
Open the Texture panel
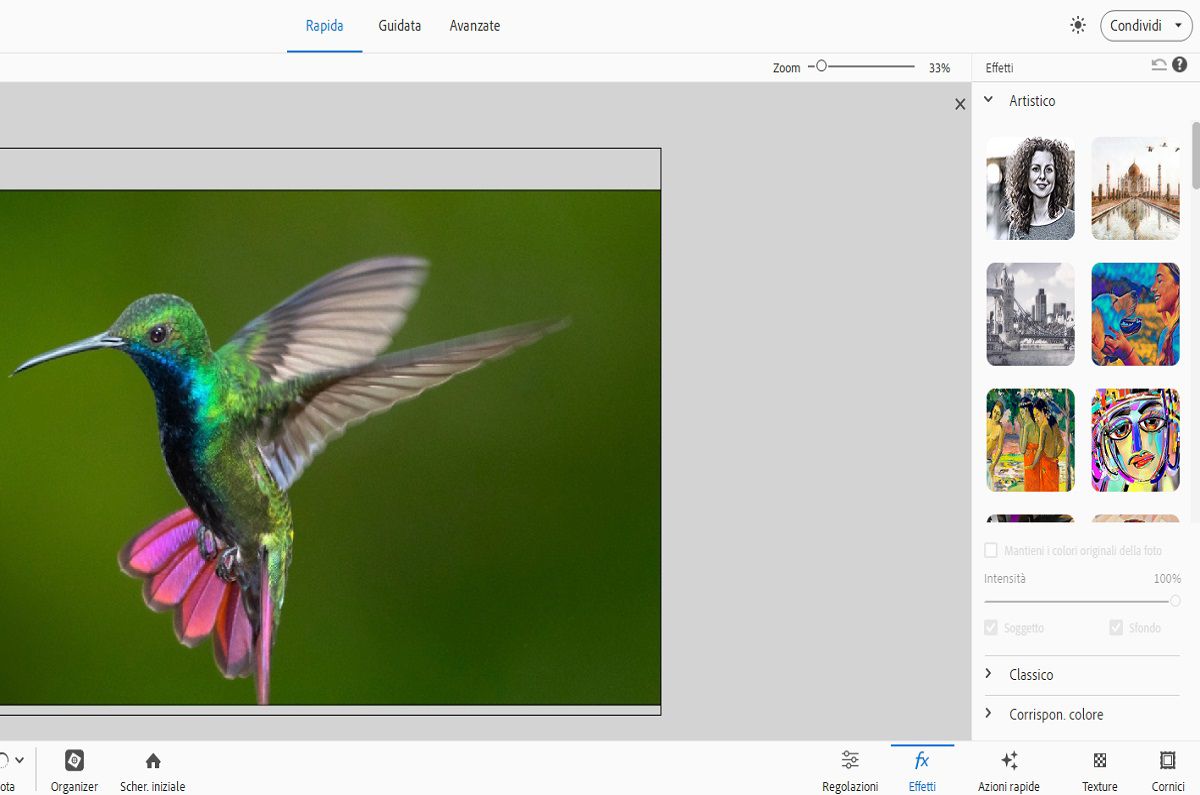click(1100, 770)
